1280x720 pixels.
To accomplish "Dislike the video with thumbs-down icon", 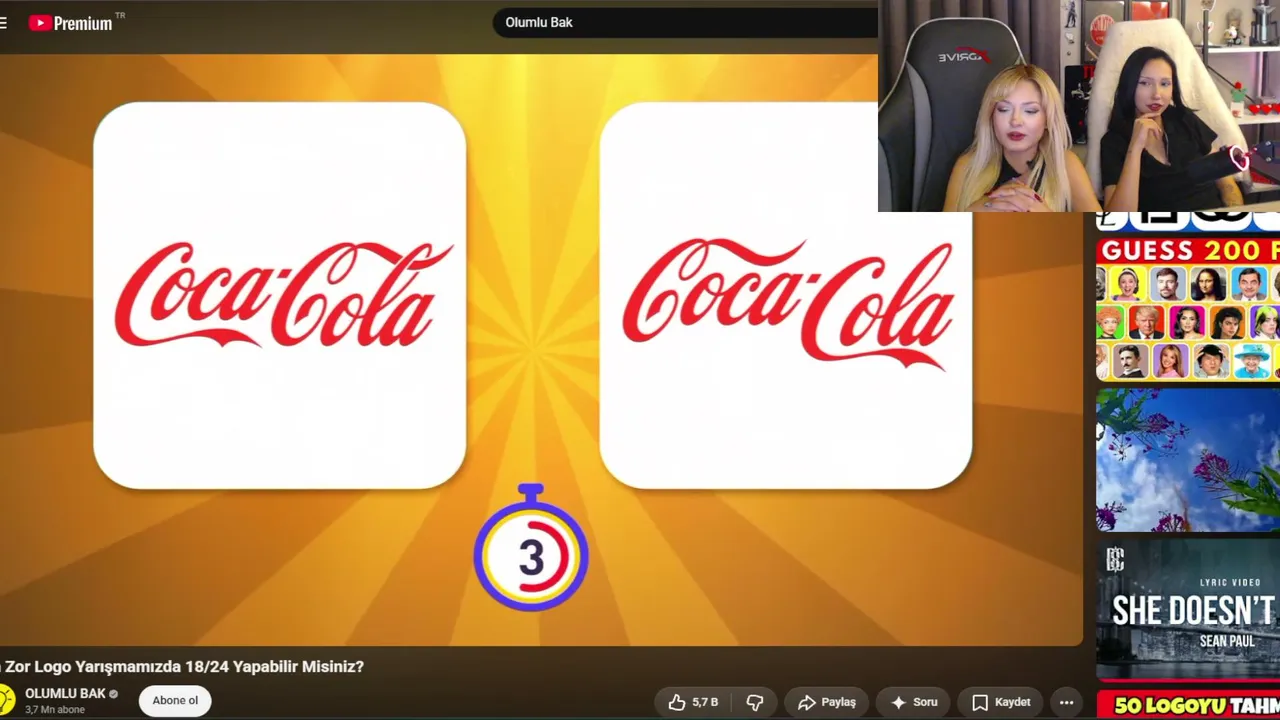I will click(x=755, y=702).
